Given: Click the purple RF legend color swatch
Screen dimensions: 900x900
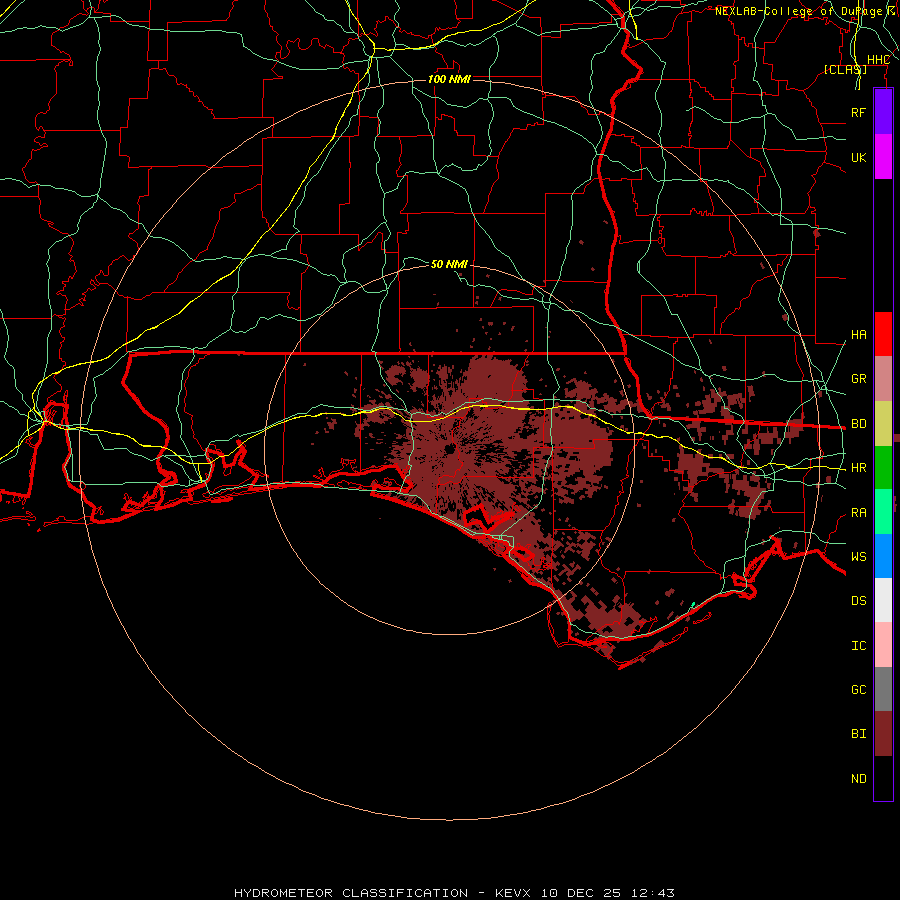Looking at the screenshot, I should [x=883, y=112].
